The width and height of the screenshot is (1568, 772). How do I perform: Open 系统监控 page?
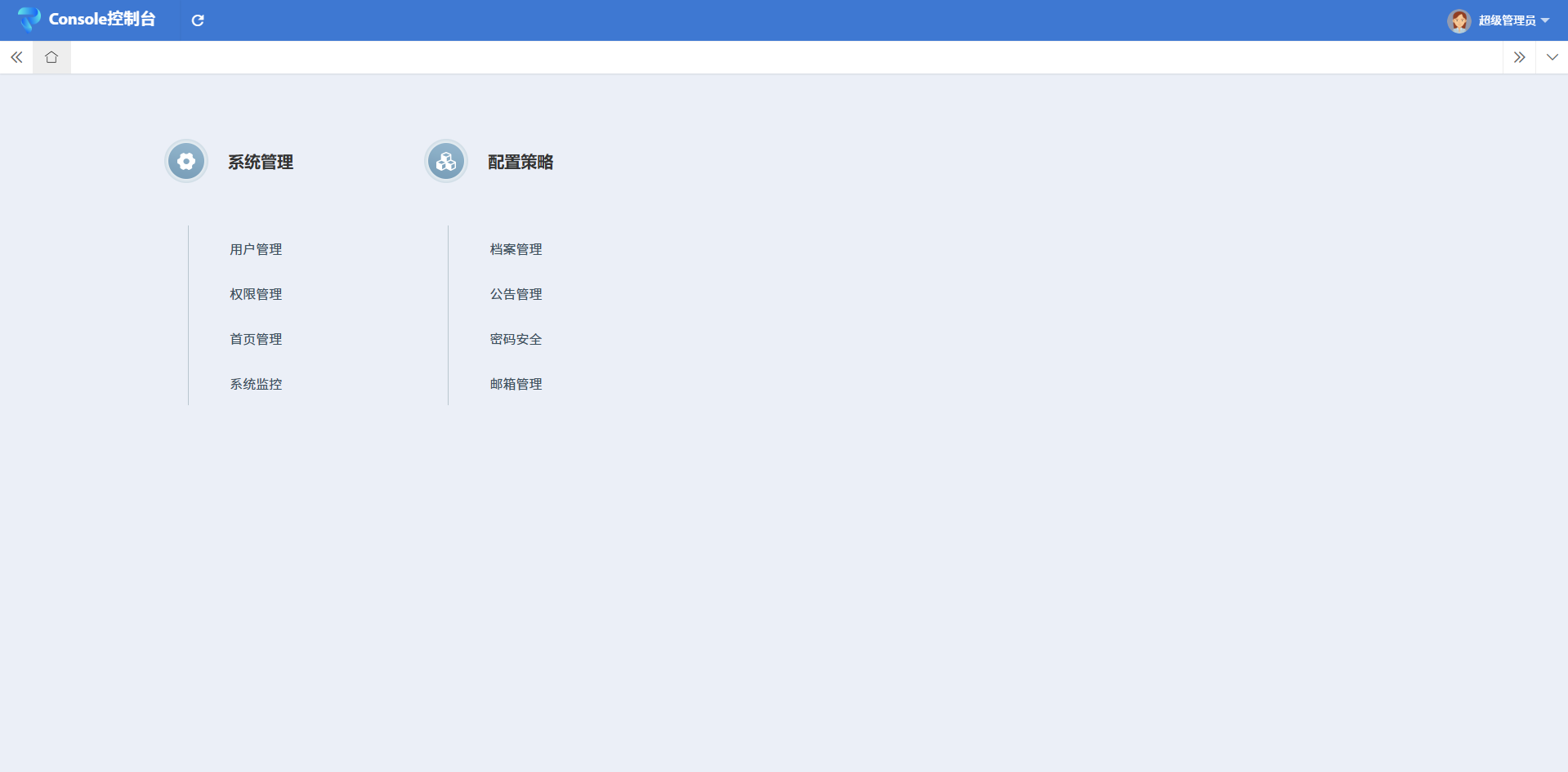tap(256, 384)
